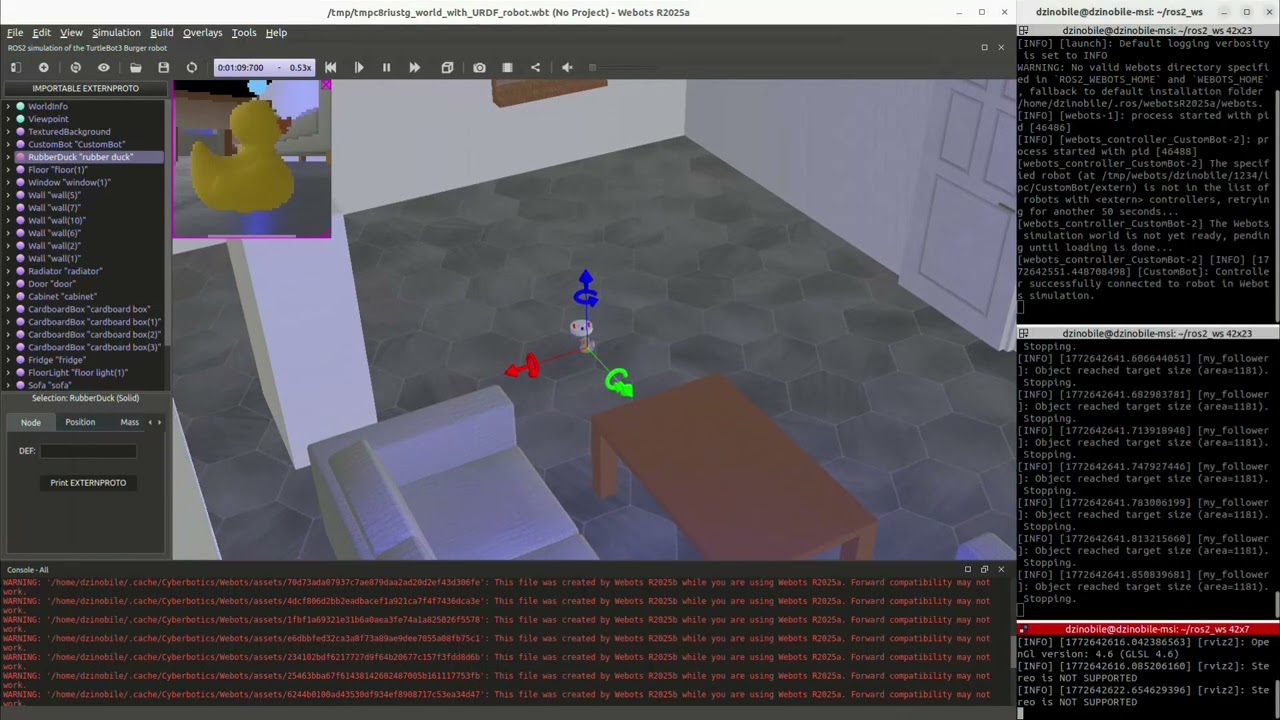Split the Console panel with its first icon
1280x720 pixels.
(967, 570)
